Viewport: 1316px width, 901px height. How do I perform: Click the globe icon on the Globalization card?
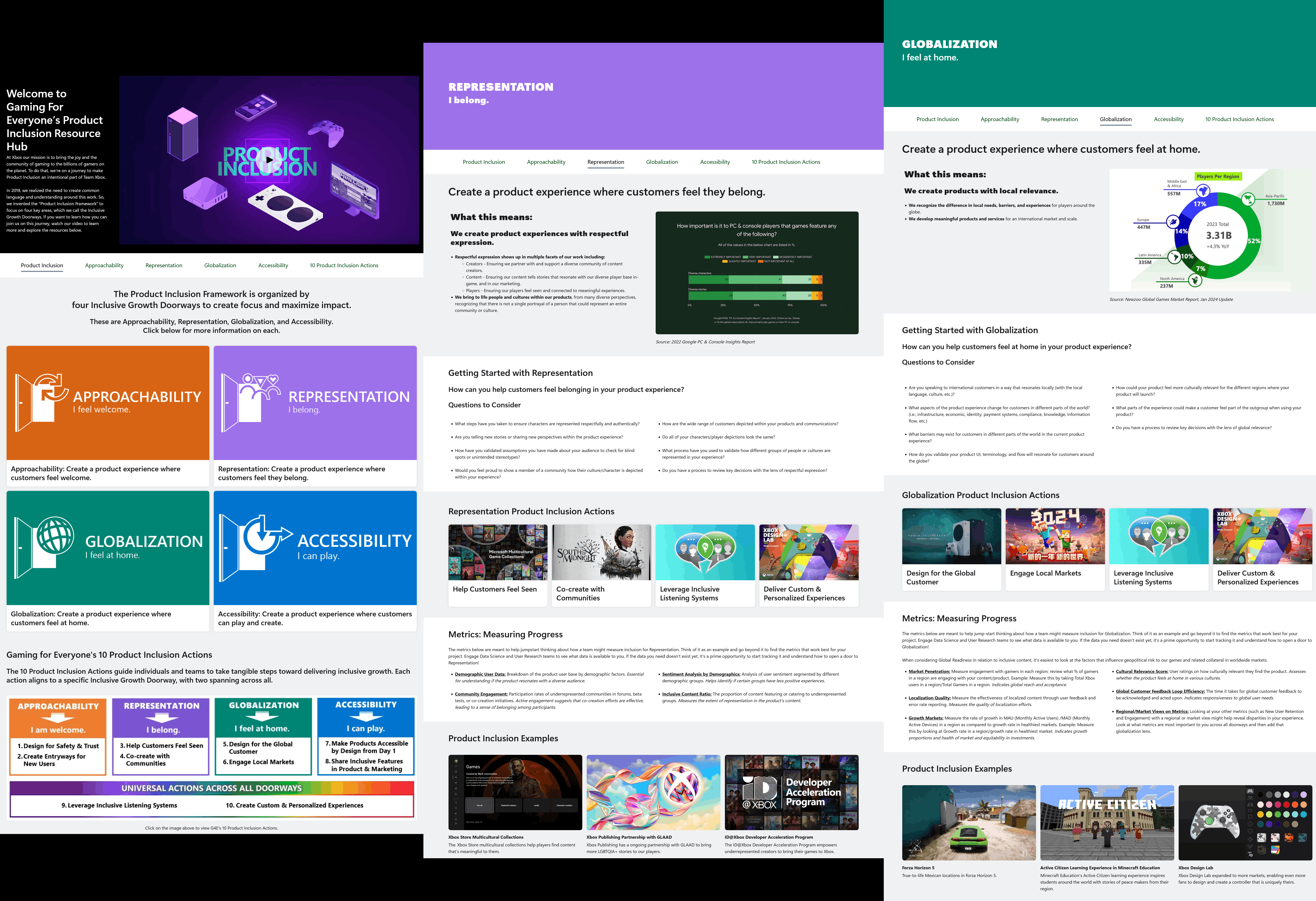(x=44, y=547)
